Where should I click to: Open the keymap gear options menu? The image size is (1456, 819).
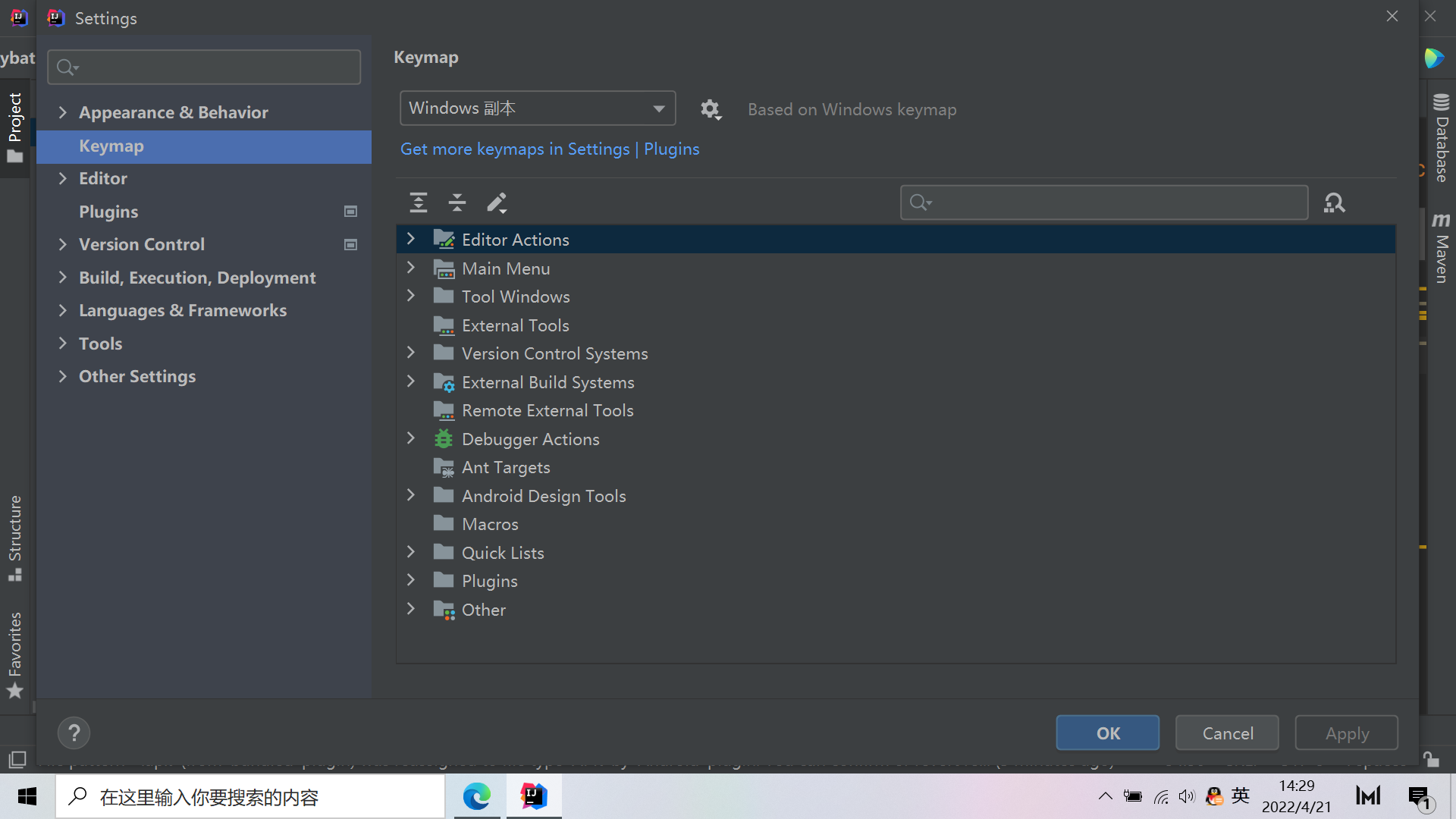point(710,110)
